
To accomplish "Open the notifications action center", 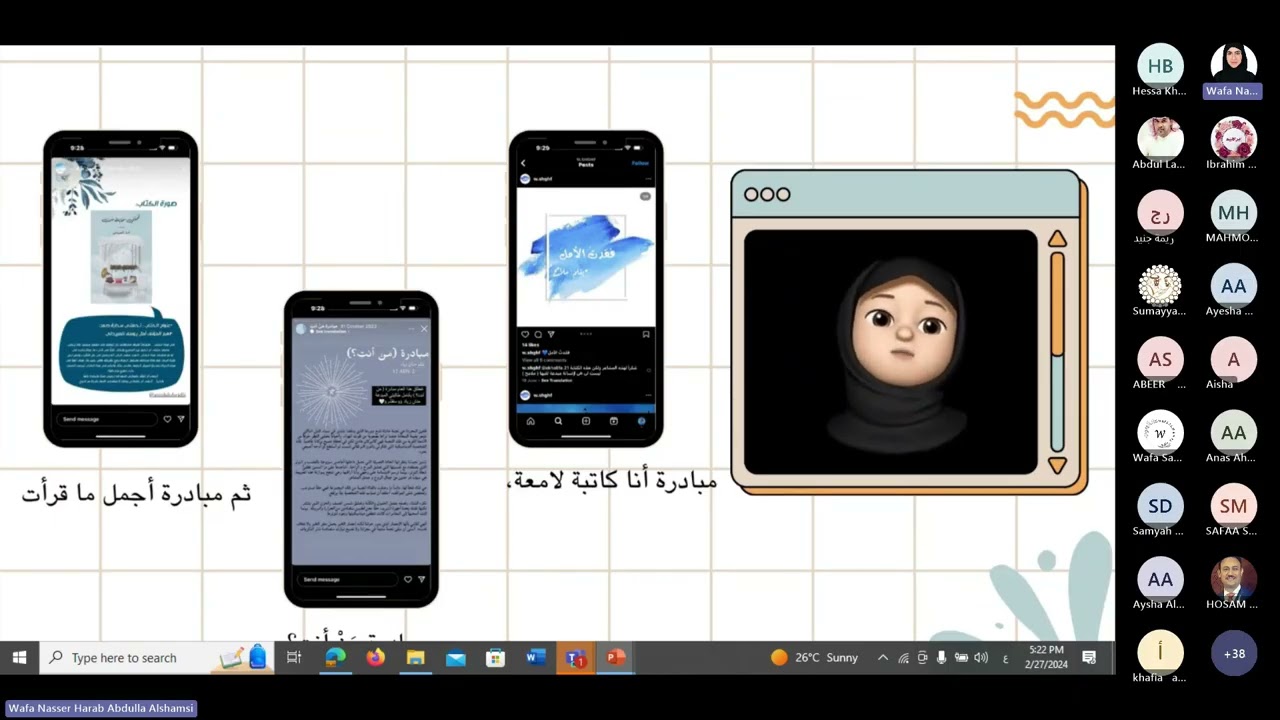I will point(1089,657).
